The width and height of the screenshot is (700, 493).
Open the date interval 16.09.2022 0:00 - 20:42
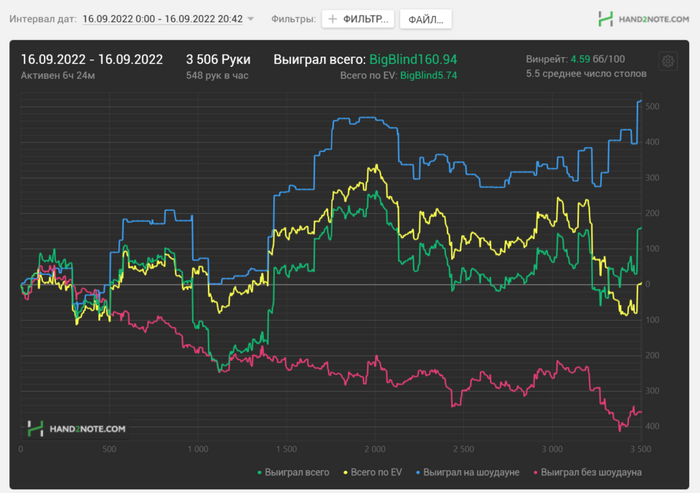(162, 19)
